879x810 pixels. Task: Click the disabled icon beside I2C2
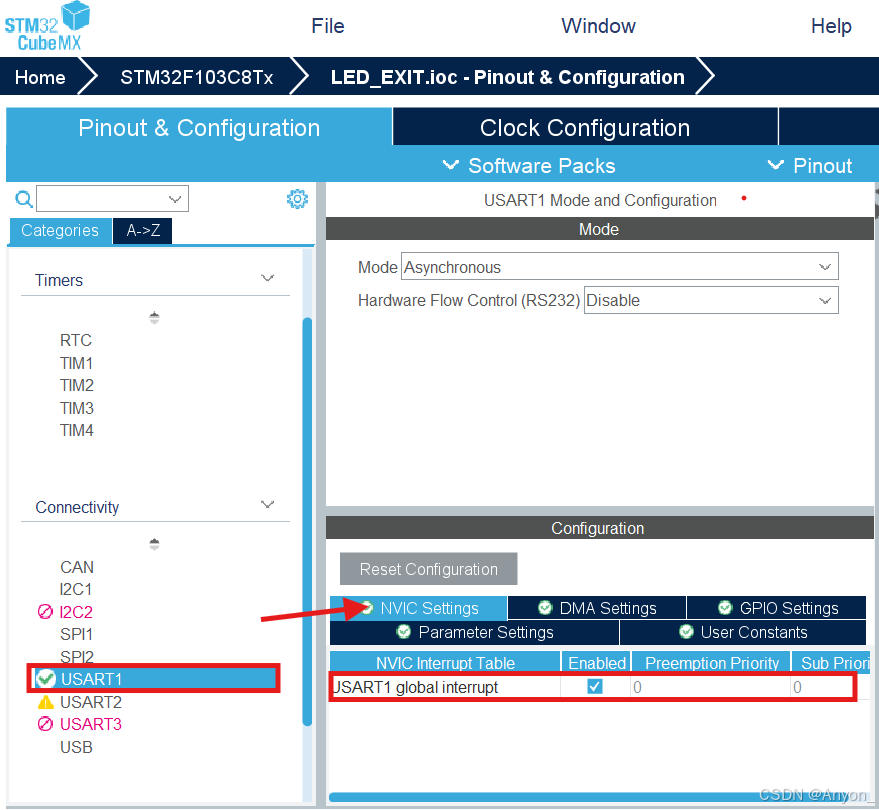coord(45,612)
